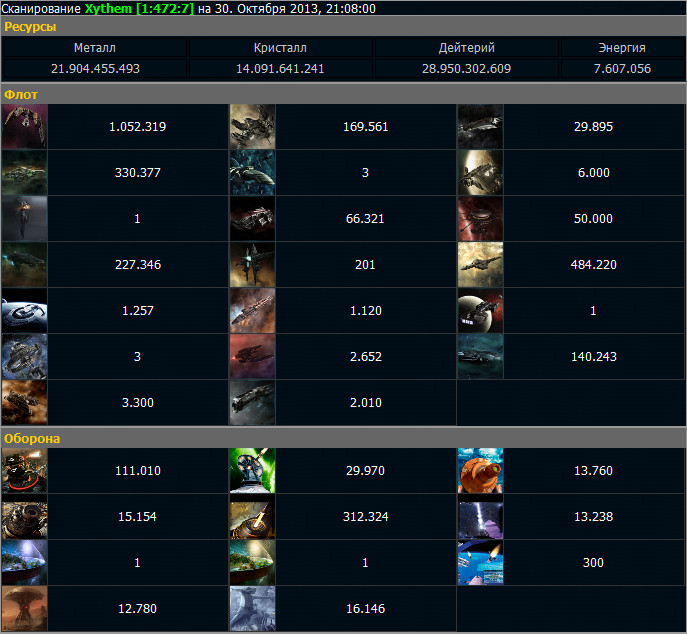Click the defense icon beside 312.324

(252, 517)
